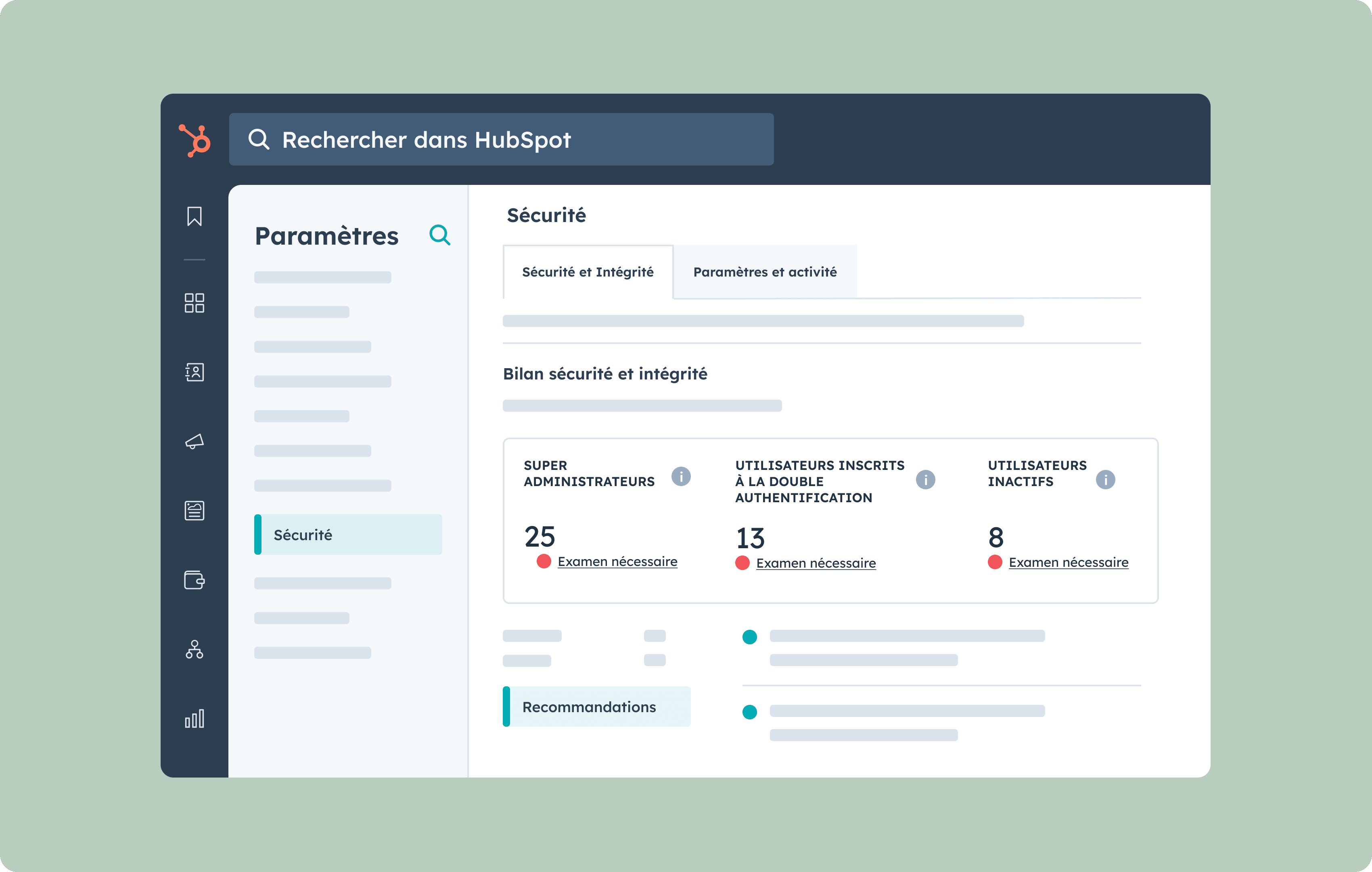
Task: Open the CRM contacts icon
Action: point(194,372)
